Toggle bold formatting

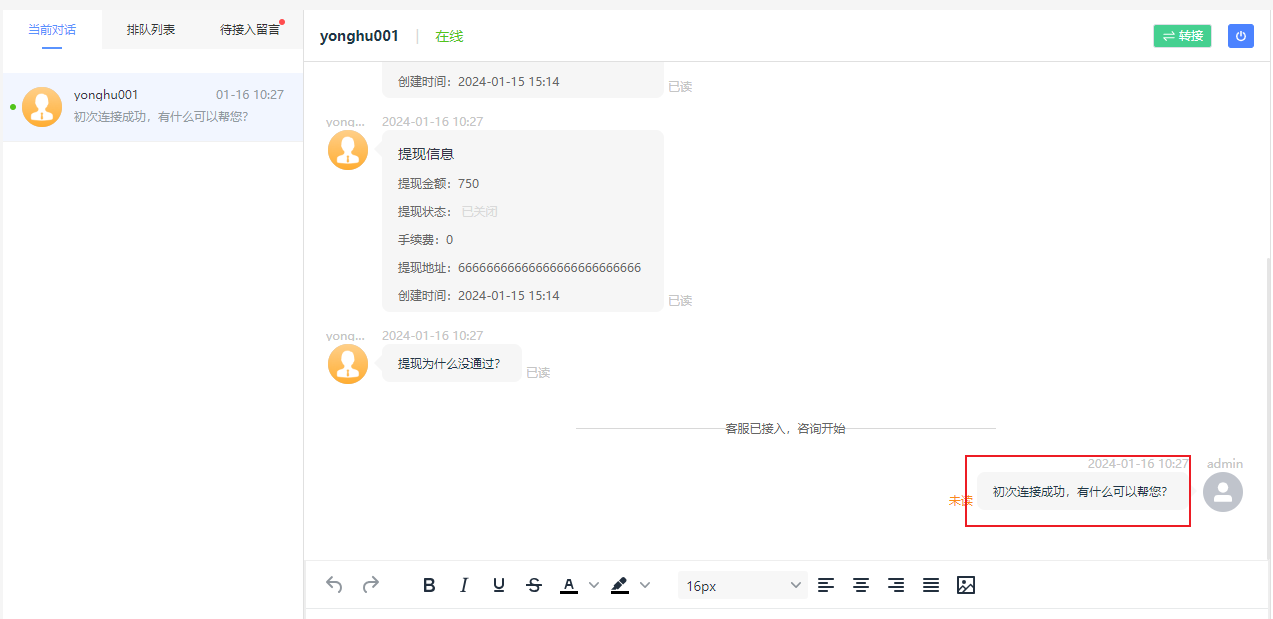pyautogui.click(x=429, y=585)
